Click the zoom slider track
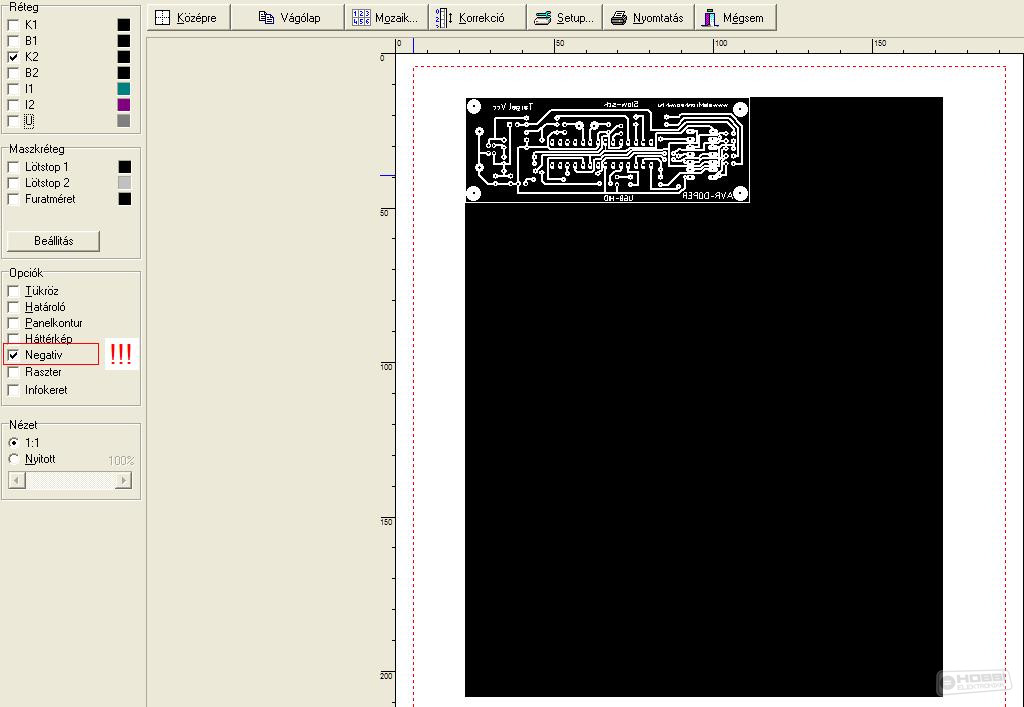 click(71, 480)
